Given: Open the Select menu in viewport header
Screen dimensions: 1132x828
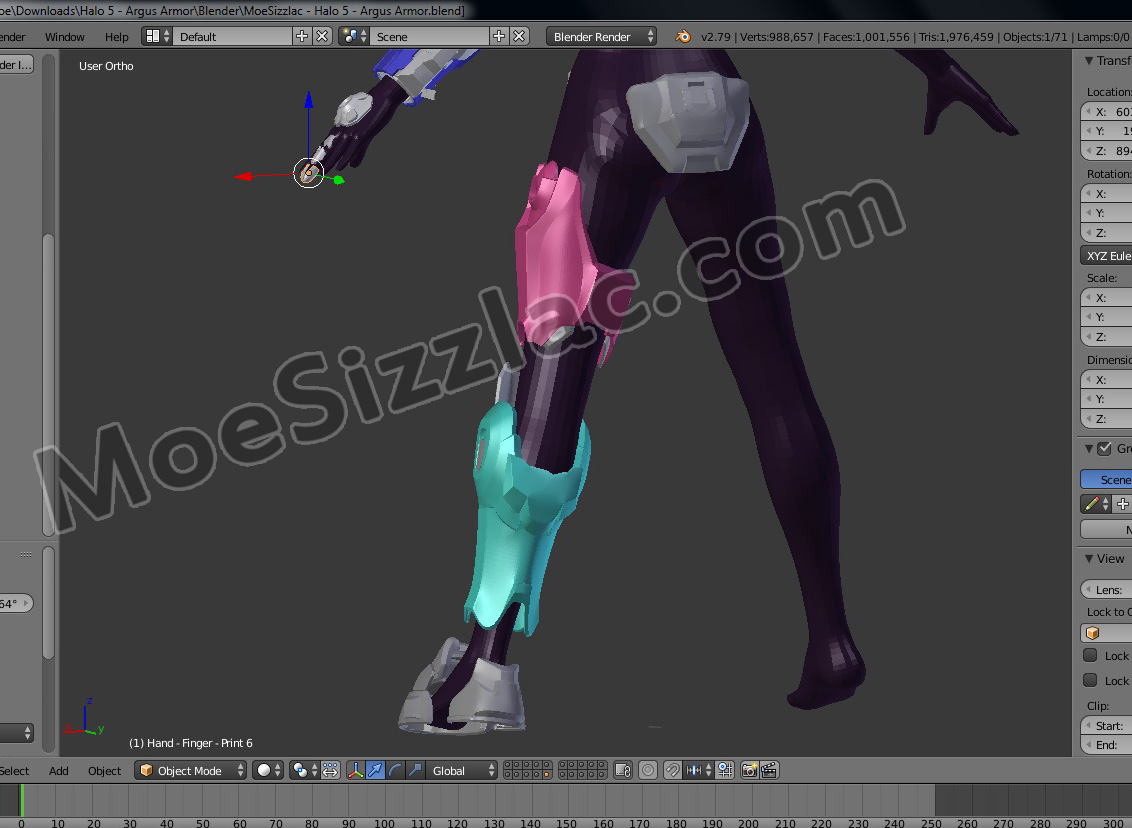Looking at the screenshot, I should coord(14,771).
